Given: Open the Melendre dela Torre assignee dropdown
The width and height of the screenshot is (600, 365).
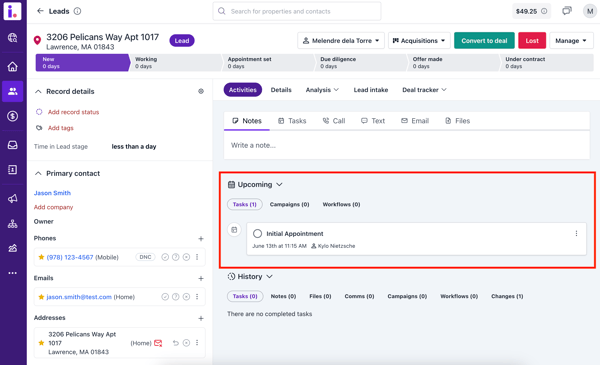Looking at the screenshot, I should tap(341, 41).
